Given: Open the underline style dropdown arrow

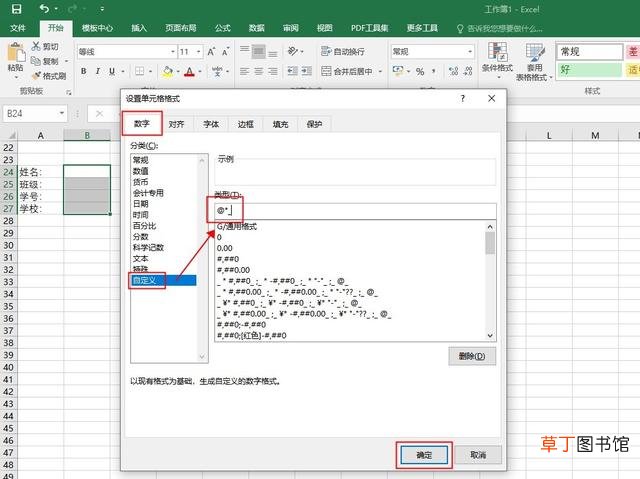Looking at the screenshot, I should (x=122, y=72).
